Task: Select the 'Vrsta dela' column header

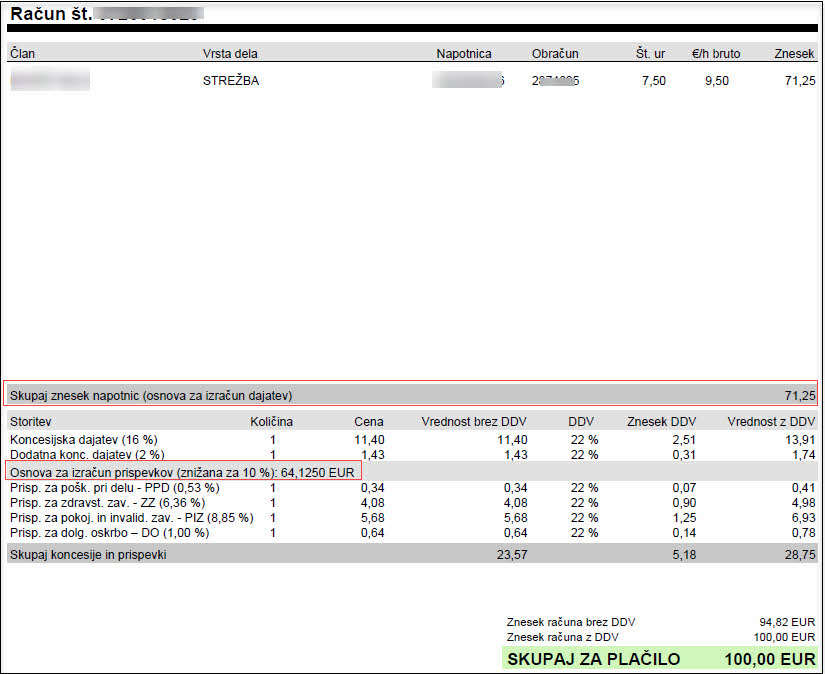Action: click(230, 54)
